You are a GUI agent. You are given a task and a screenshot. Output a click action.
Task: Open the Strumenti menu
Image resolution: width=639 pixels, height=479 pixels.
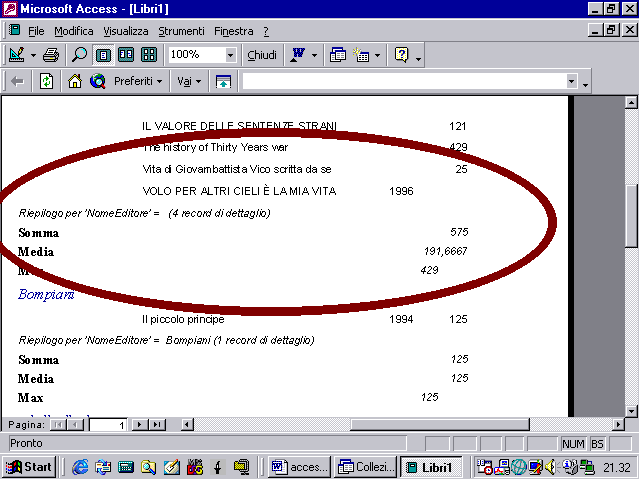(x=181, y=31)
